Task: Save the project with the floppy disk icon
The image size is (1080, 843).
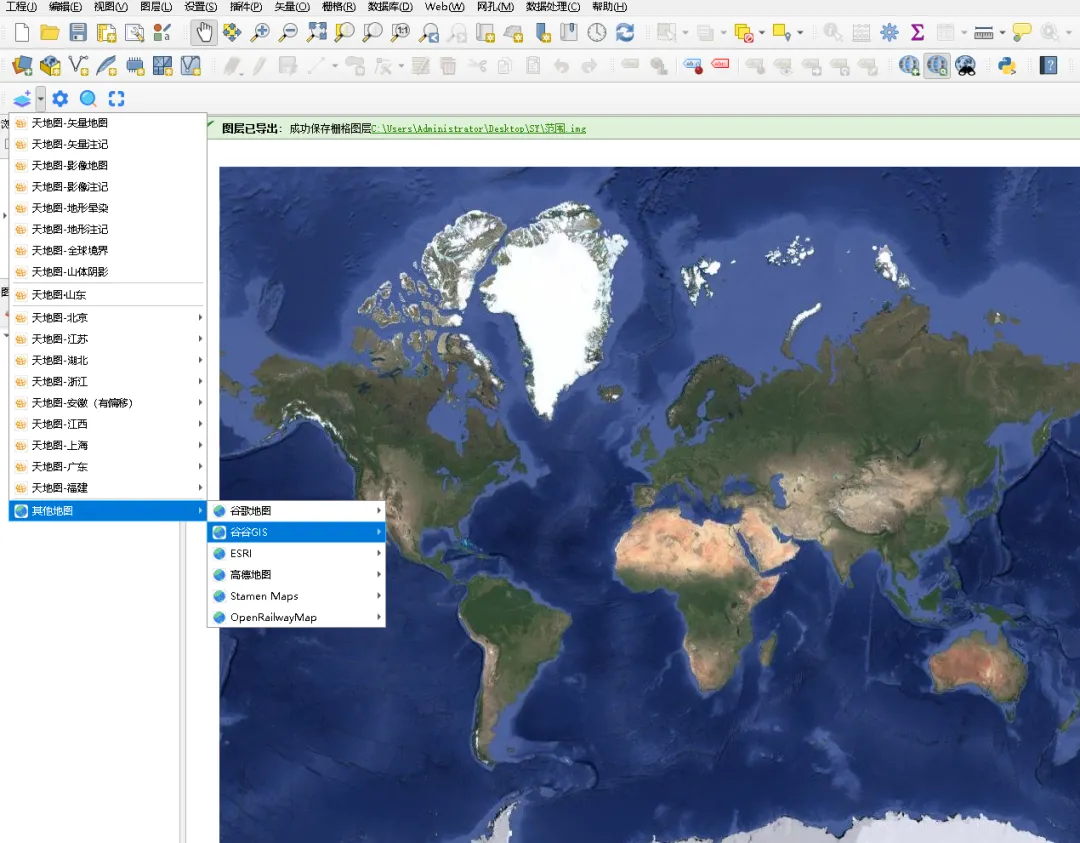Action: pyautogui.click(x=78, y=32)
